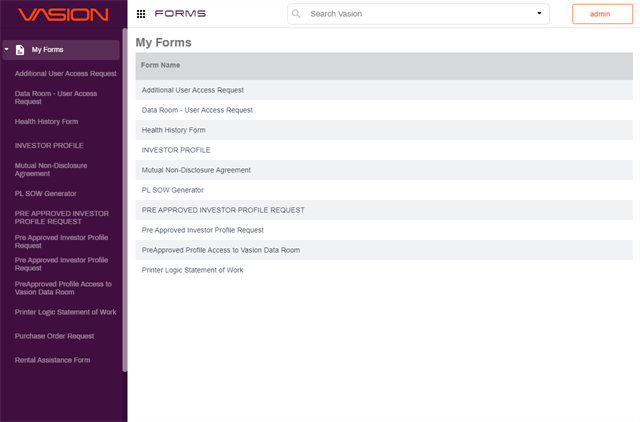
Task: Open the search options dropdown arrow
Action: point(539,13)
